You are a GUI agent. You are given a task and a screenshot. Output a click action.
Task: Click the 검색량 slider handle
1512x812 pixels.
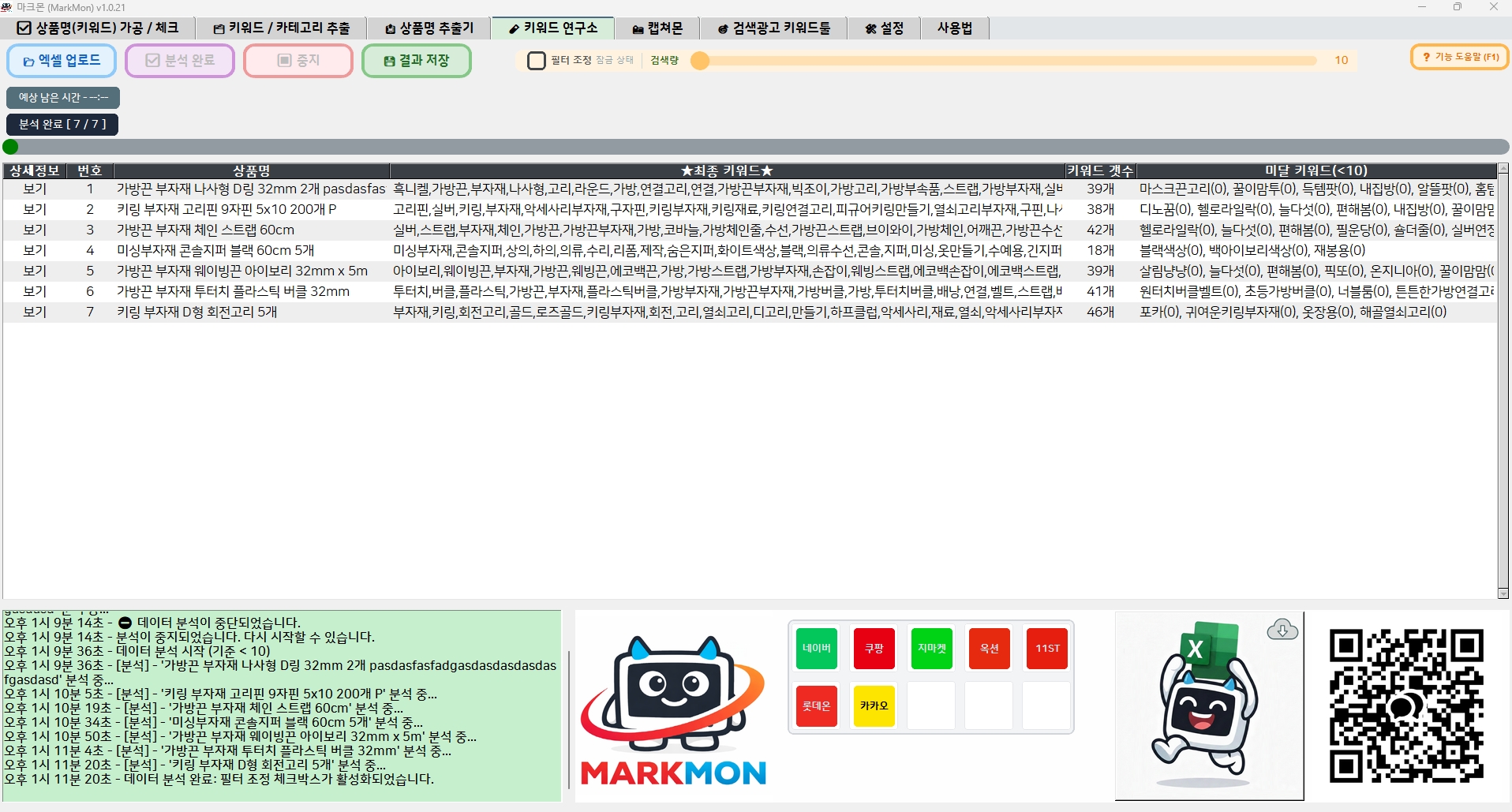pyautogui.click(x=700, y=61)
